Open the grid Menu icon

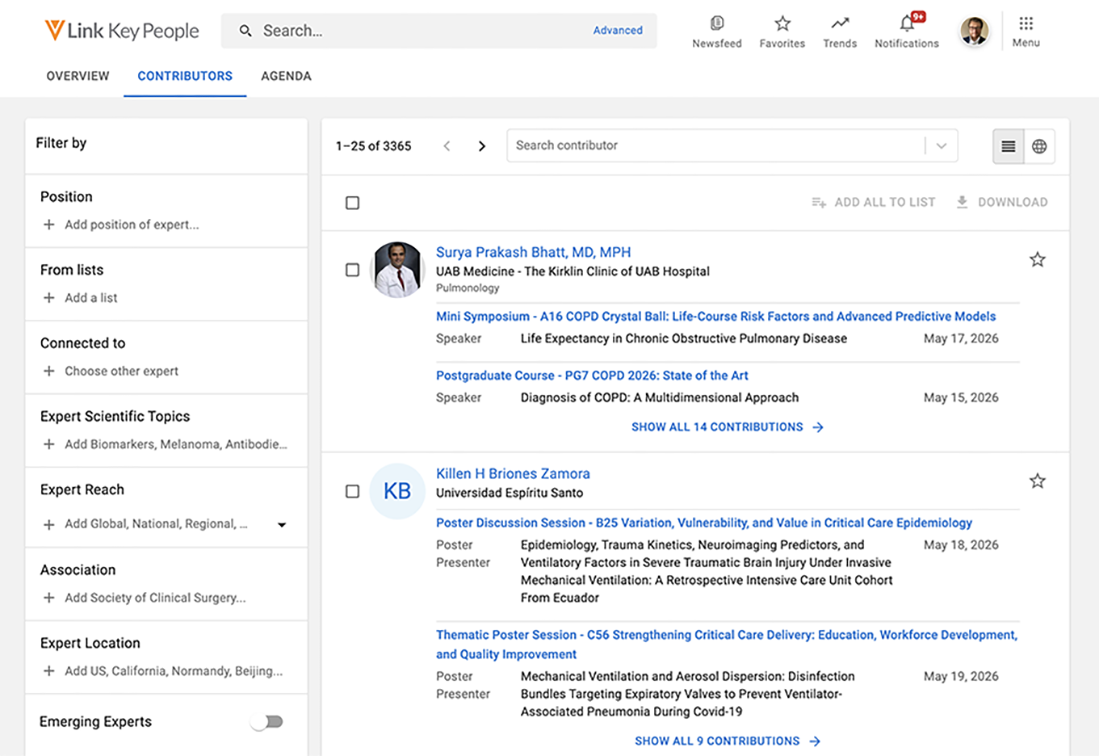click(1026, 24)
